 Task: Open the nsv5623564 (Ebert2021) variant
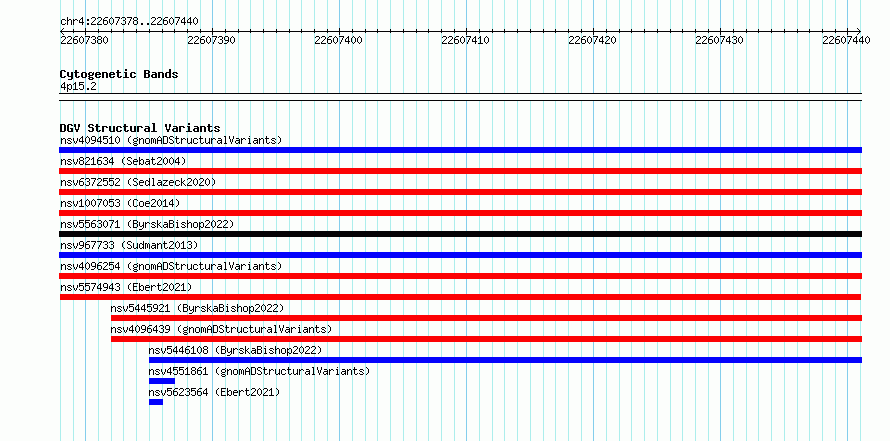215,392
